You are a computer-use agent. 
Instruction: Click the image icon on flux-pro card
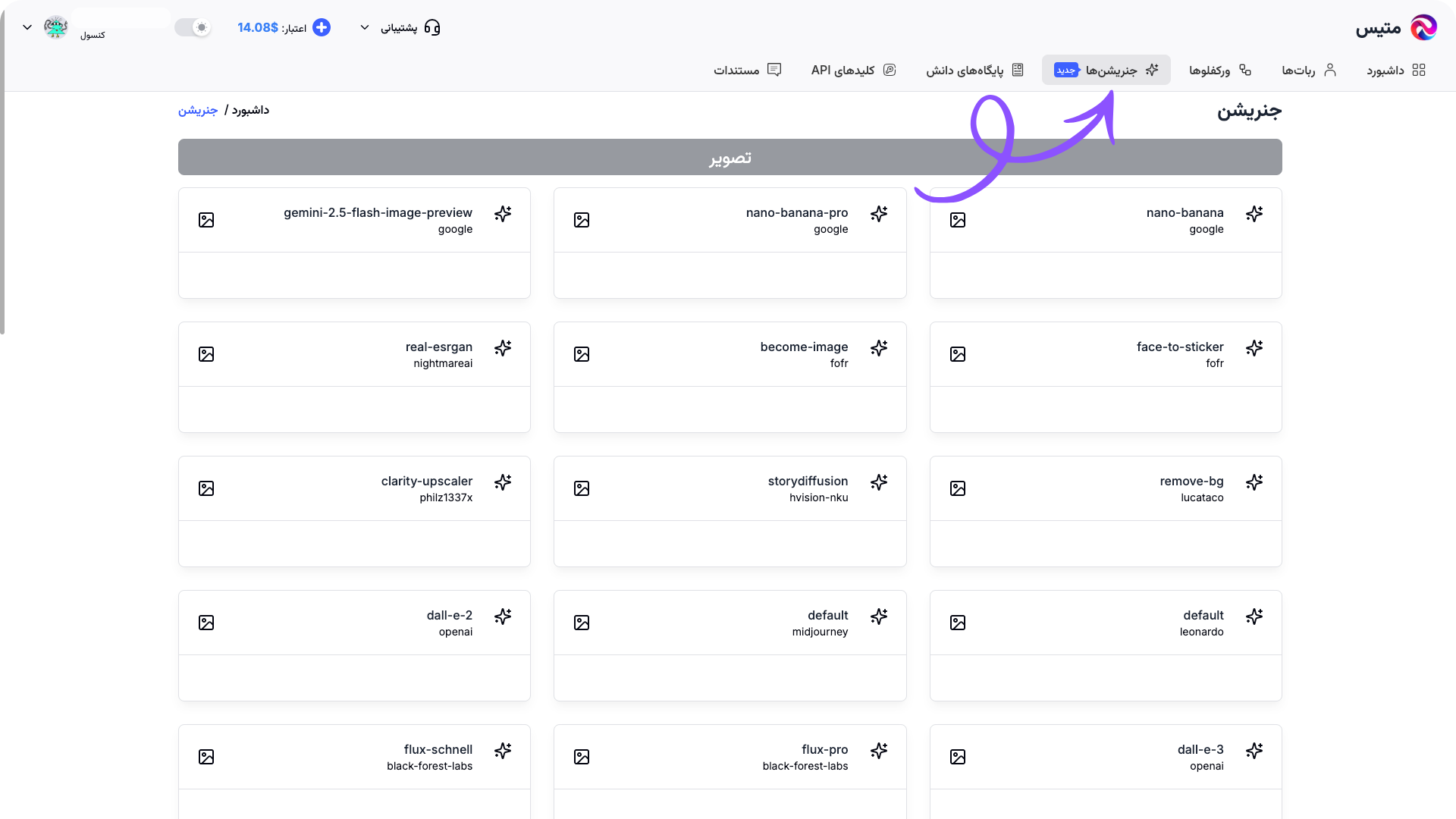(582, 757)
